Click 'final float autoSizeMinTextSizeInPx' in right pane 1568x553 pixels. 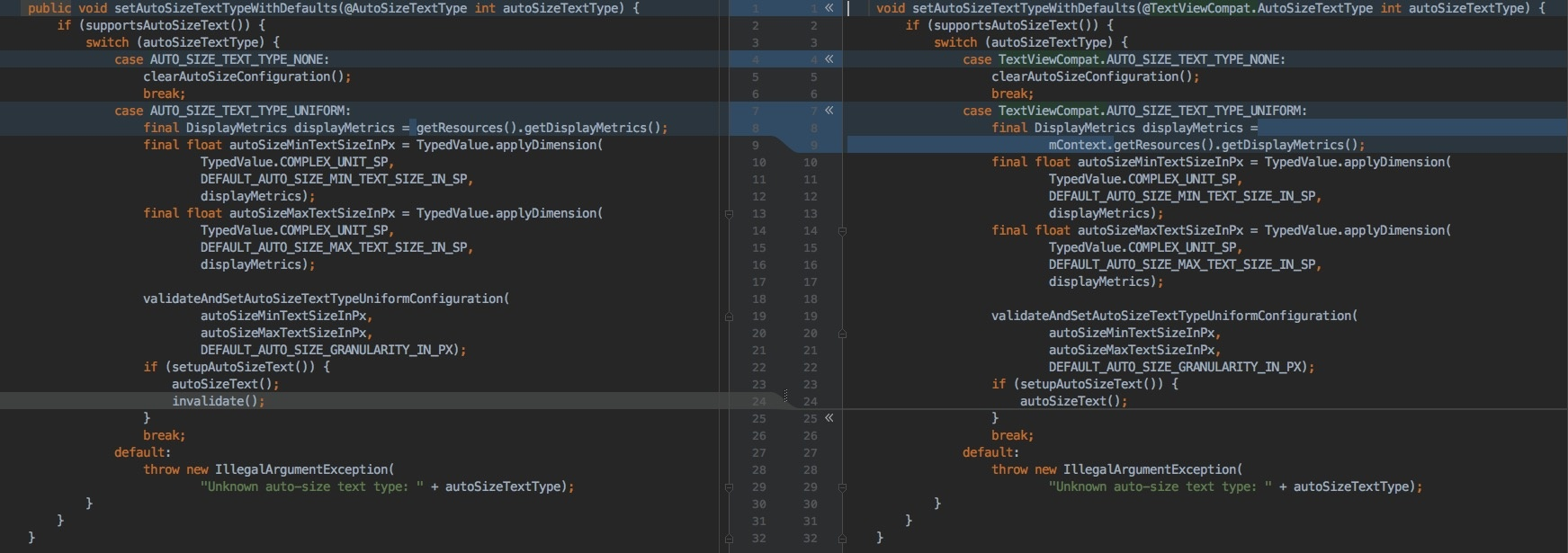[x=1117, y=162]
